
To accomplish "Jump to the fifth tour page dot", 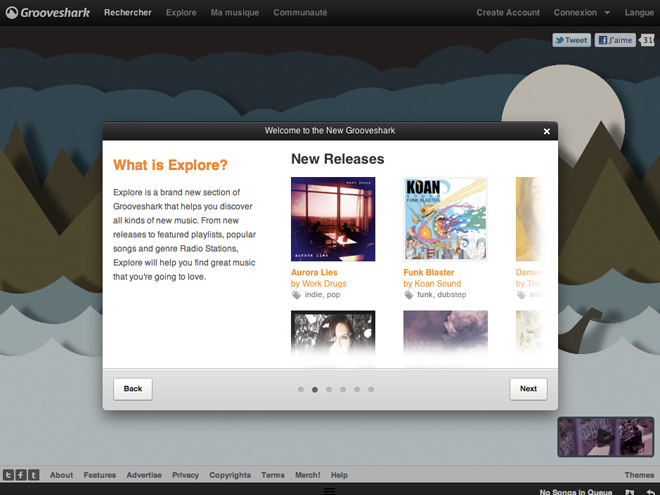I will pyautogui.click(x=357, y=390).
